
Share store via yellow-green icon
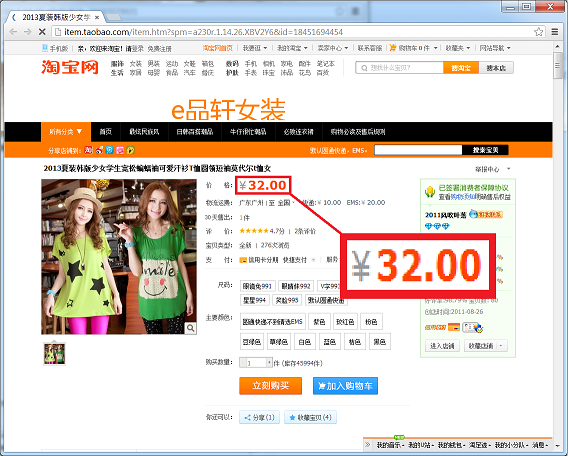tap(130, 150)
